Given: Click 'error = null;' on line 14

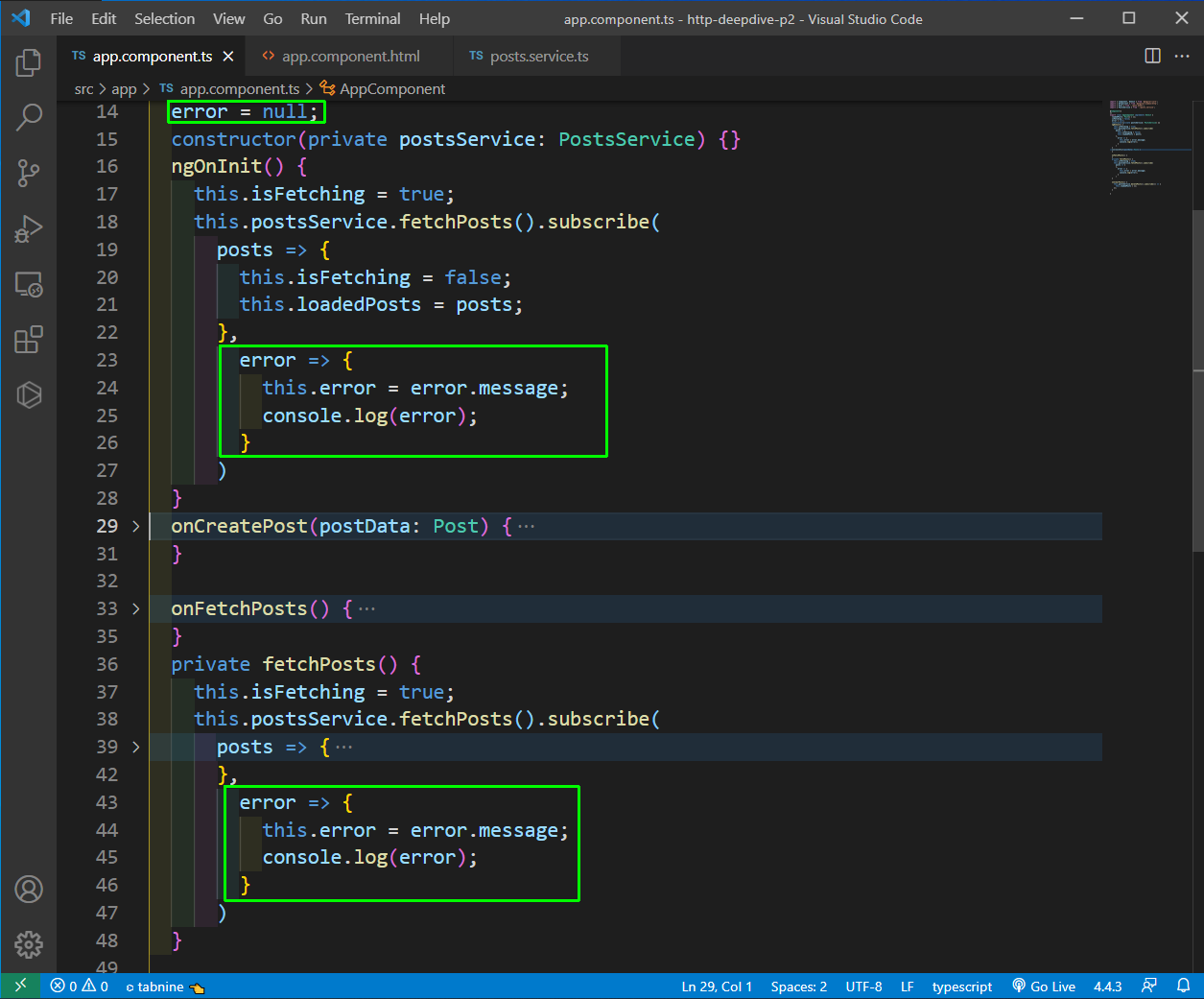Looking at the screenshot, I should point(245,111).
